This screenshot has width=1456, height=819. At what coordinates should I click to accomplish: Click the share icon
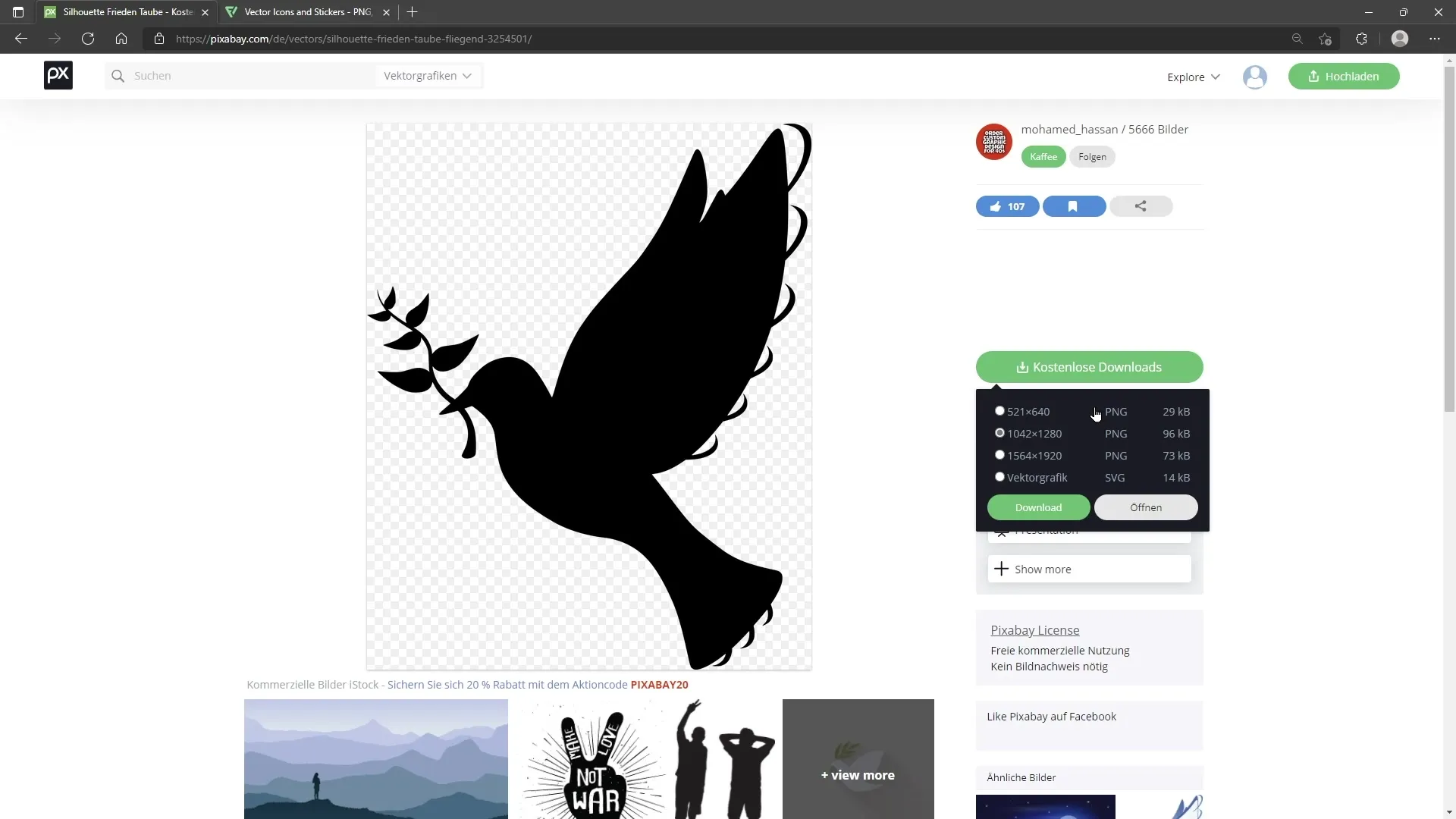[x=1141, y=206]
